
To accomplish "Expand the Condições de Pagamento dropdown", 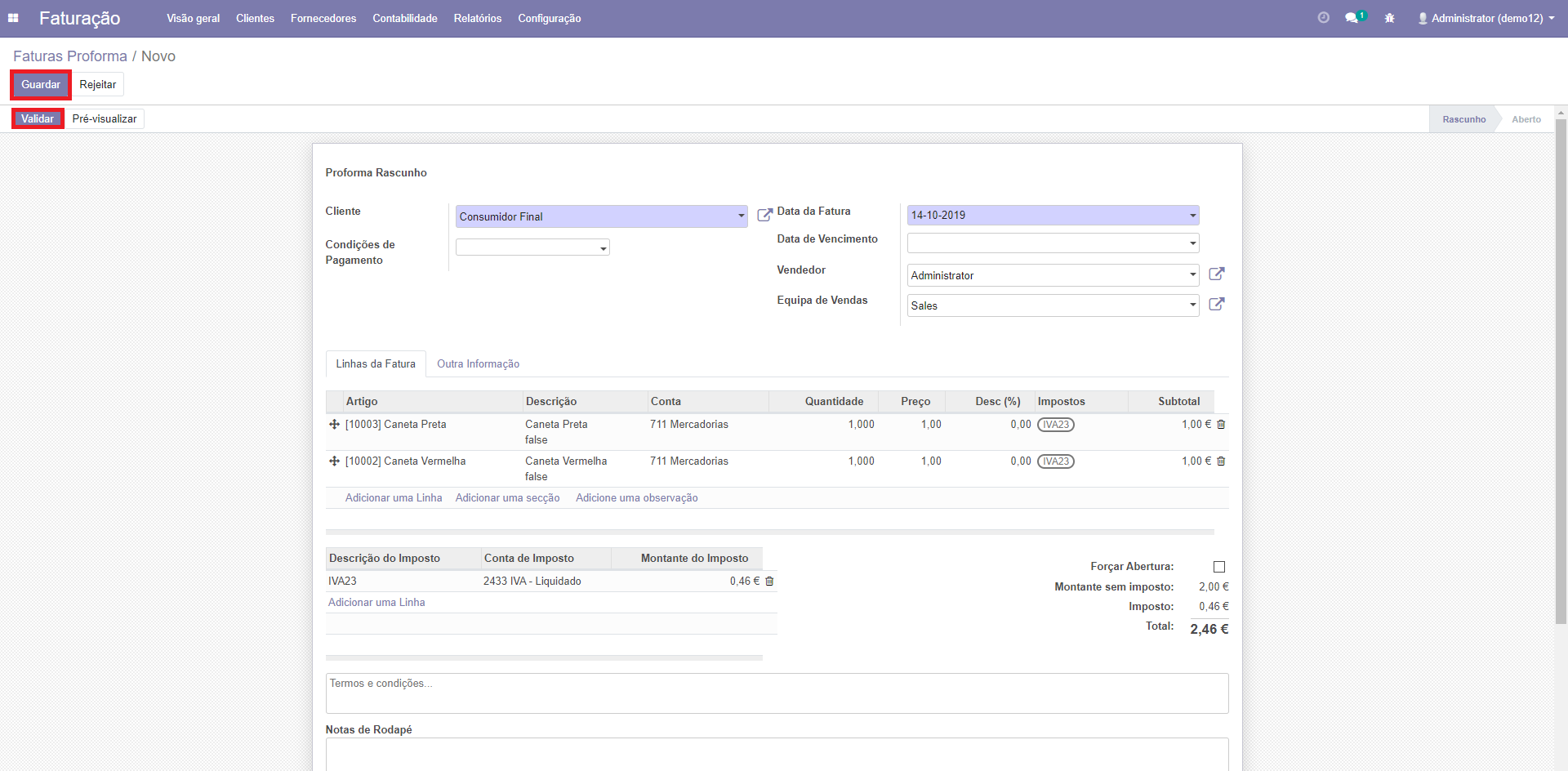I will [604, 248].
